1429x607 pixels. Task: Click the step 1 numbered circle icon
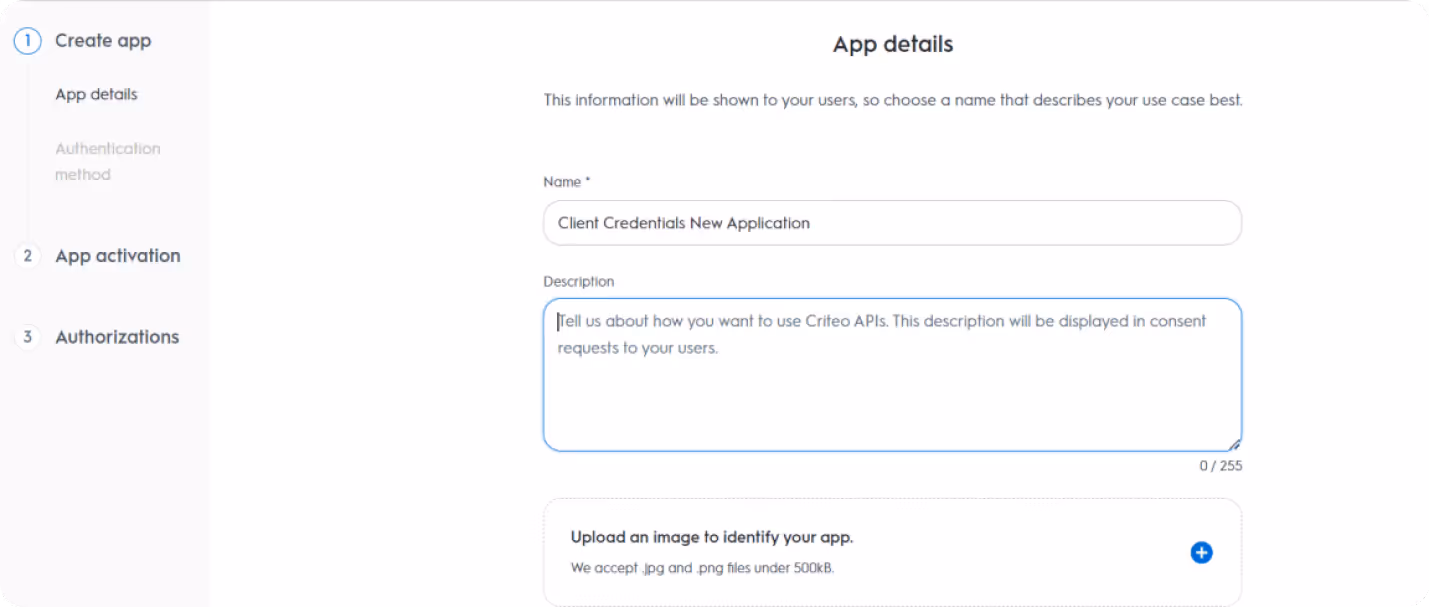click(x=27, y=40)
